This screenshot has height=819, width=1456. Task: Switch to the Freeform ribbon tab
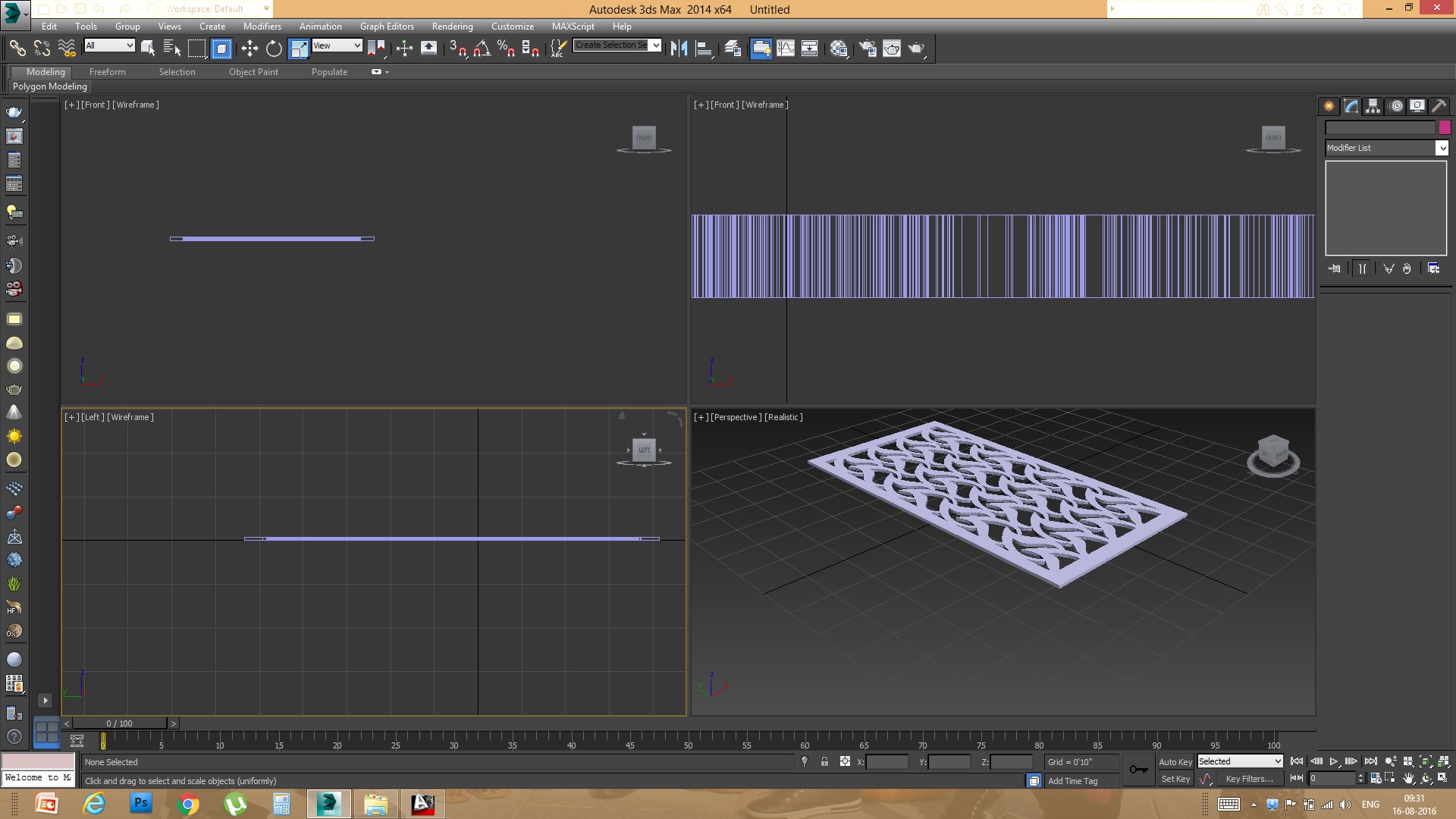(107, 72)
